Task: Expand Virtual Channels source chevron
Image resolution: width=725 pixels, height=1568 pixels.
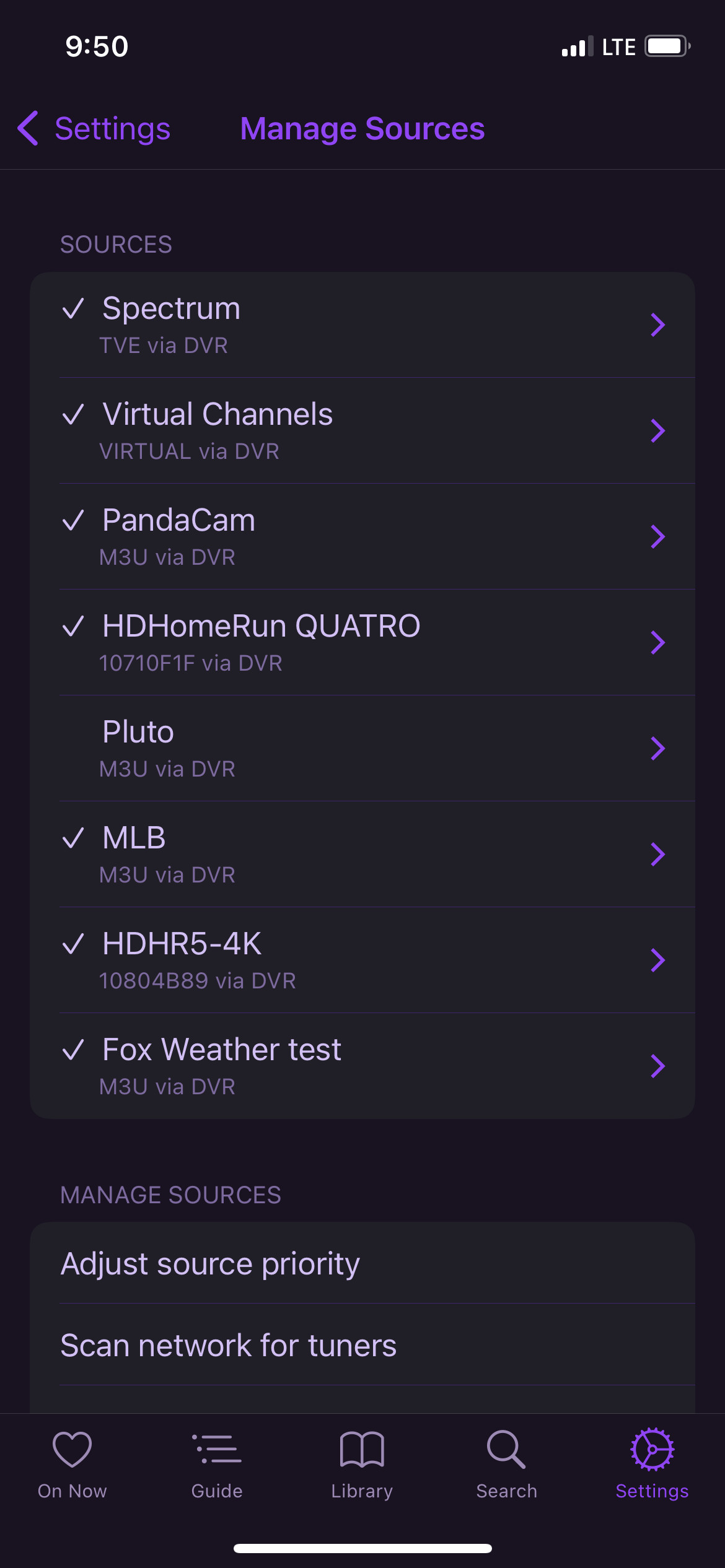Action: (657, 430)
